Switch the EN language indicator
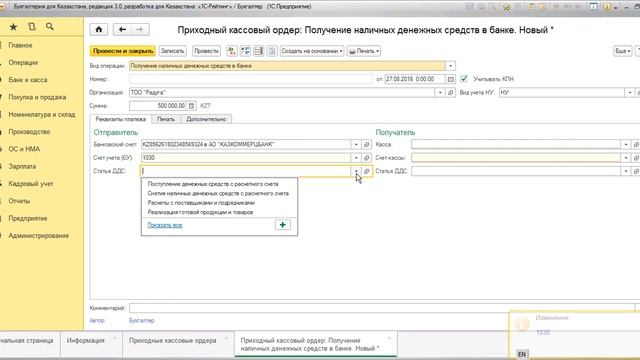Viewport: 640px width, 360px height. click(522, 354)
